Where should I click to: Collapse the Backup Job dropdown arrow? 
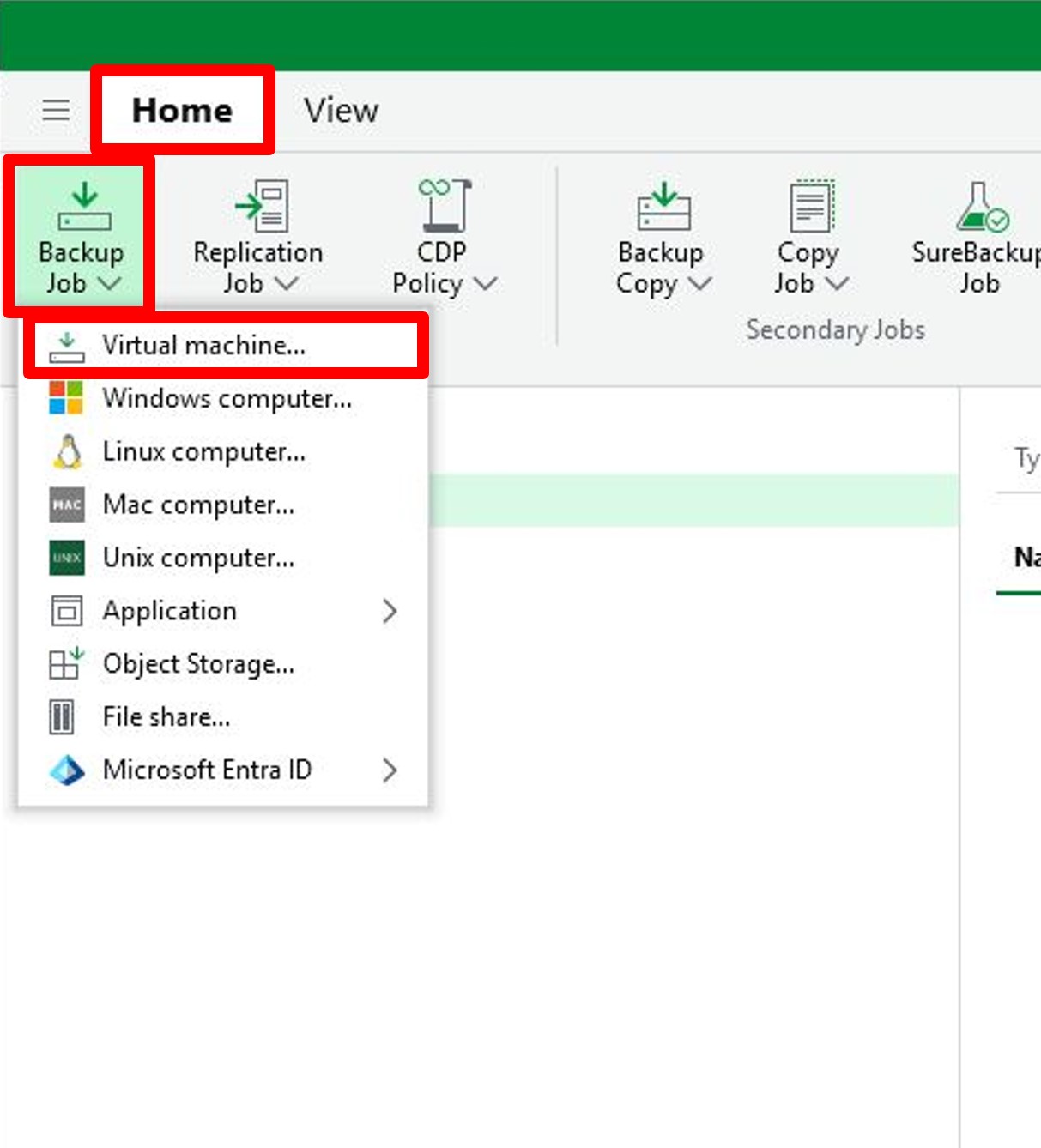[109, 283]
